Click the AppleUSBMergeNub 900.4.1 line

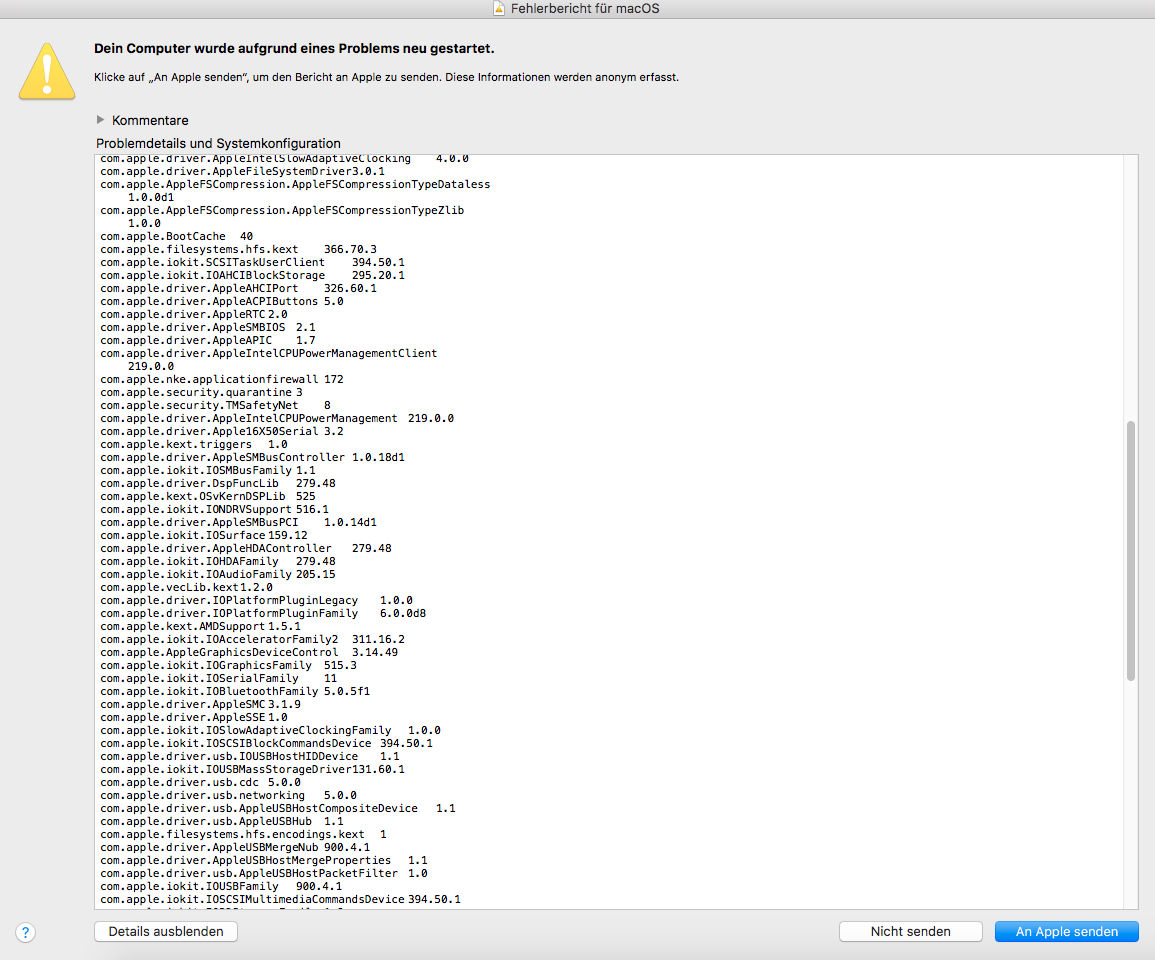235,848
